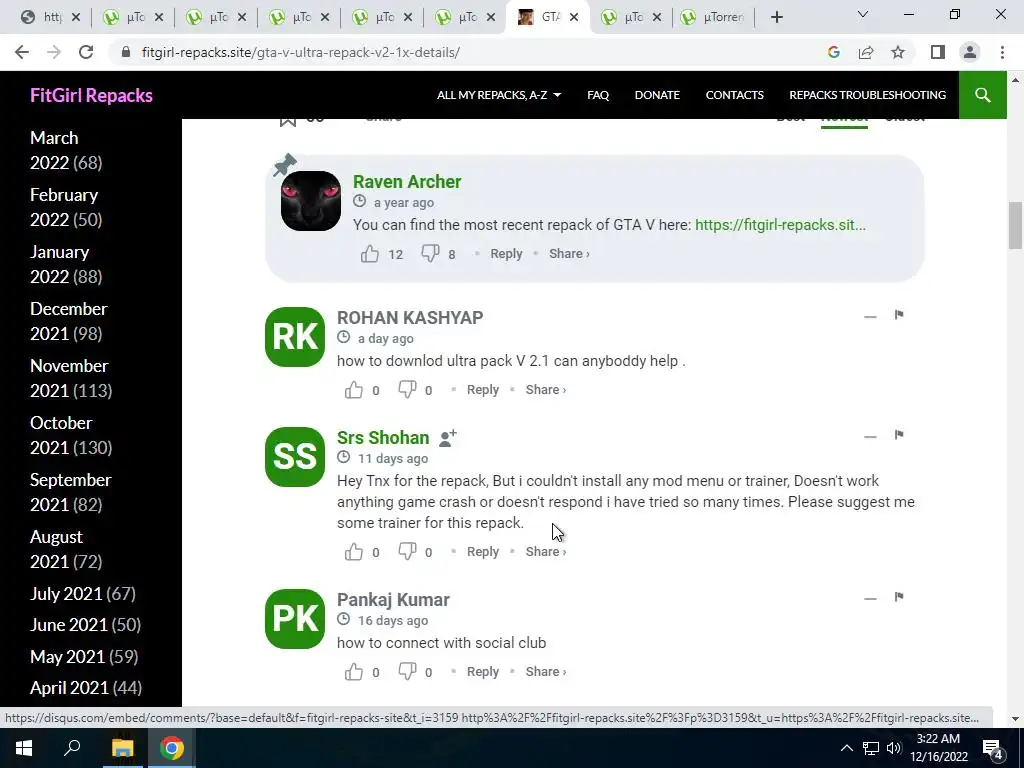Open Share options on Srs Shohan's comment

(x=545, y=552)
